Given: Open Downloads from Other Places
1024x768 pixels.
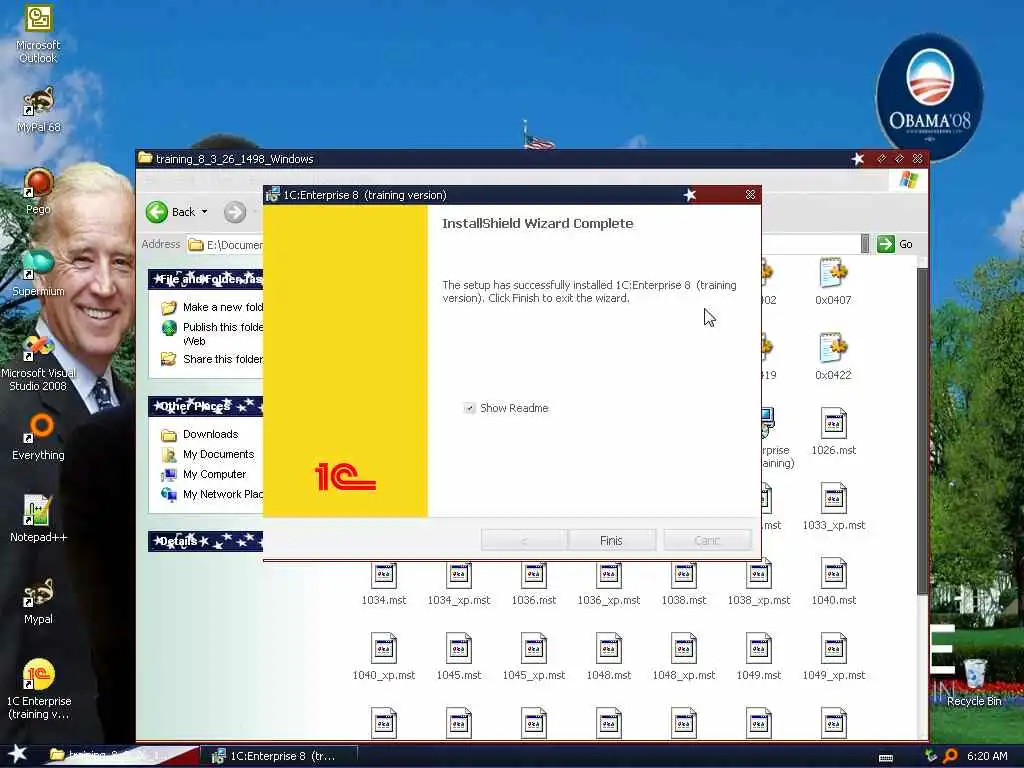Looking at the screenshot, I should coord(199,434).
